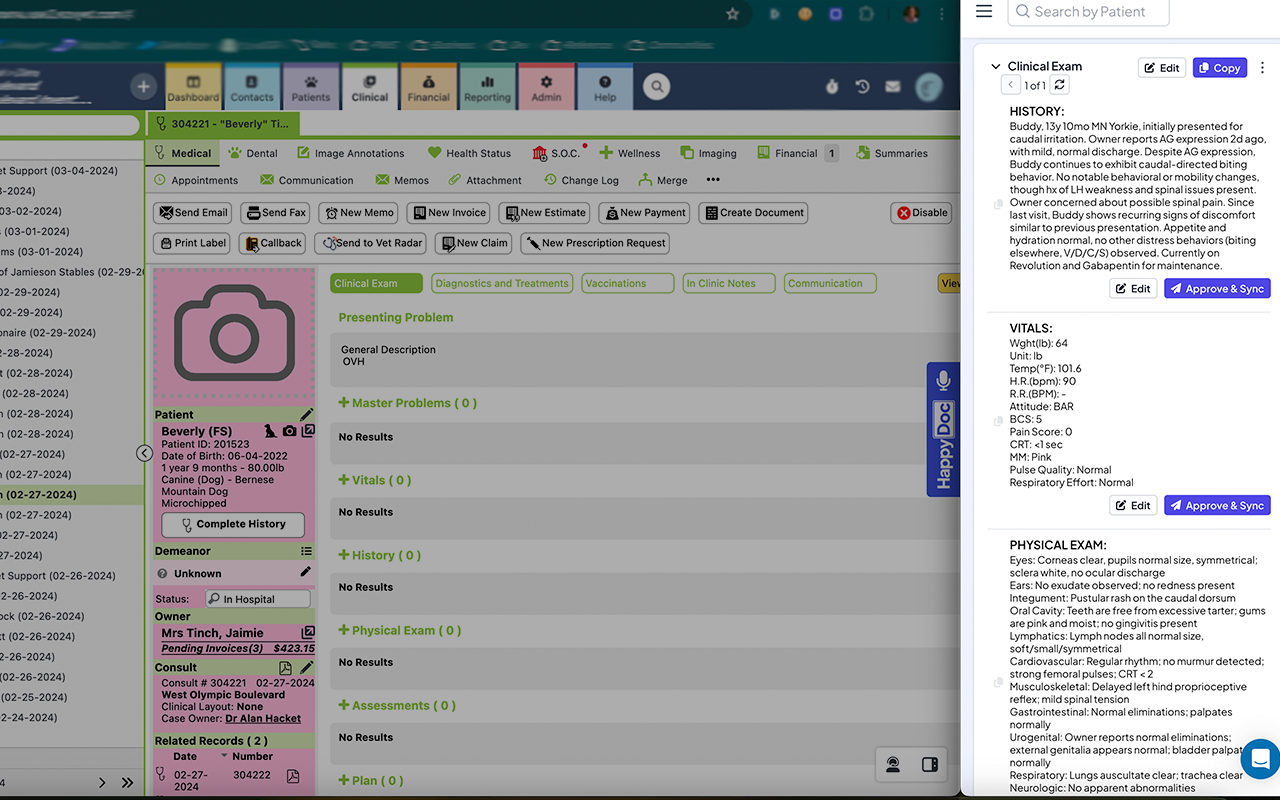Click the envelope icon in top-right toolbar
1280x800 pixels.
(x=892, y=86)
